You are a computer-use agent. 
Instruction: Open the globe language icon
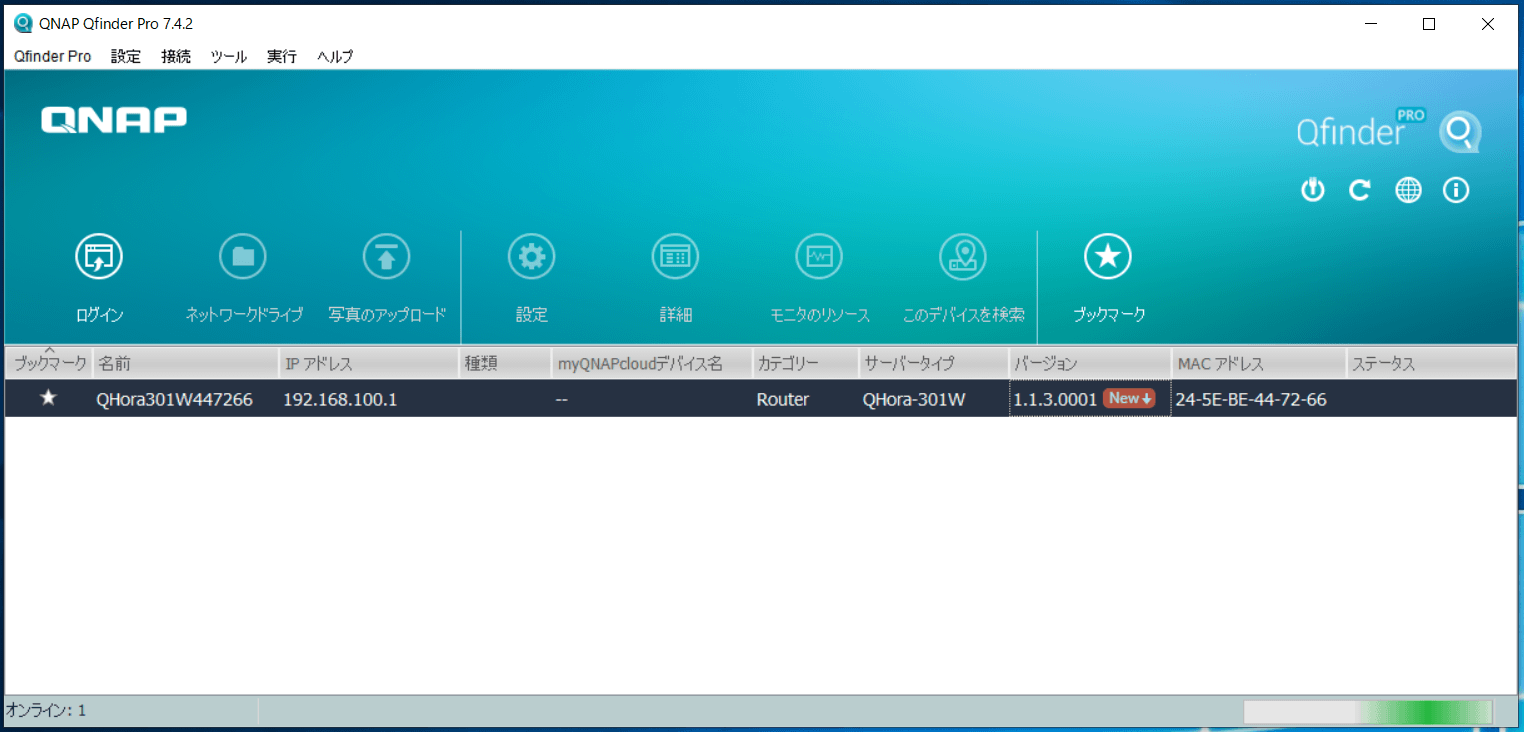pyautogui.click(x=1408, y=190)
